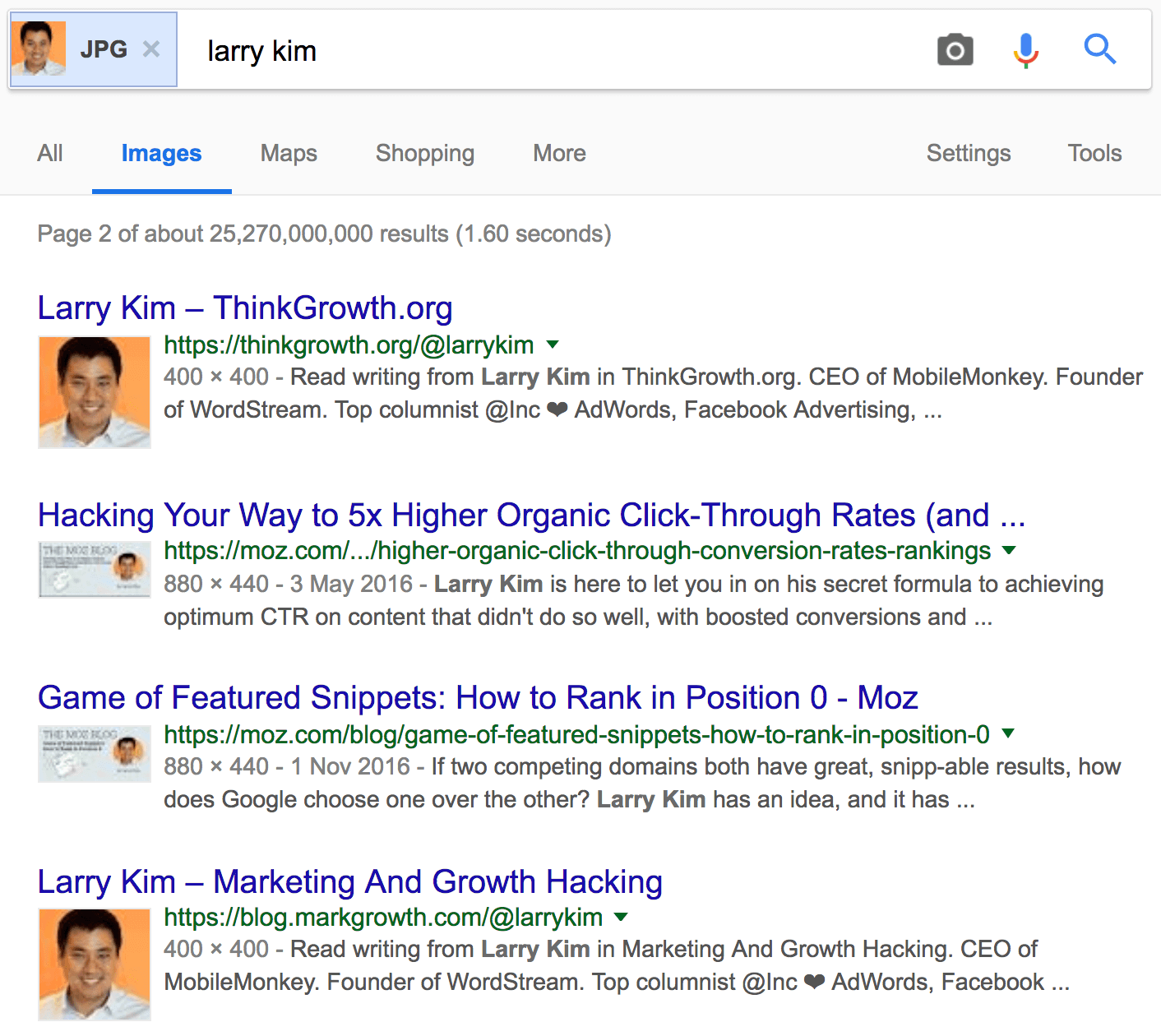The image size is (1161, 1036).
Task: Open the Tools option
Action: tap(1094, 153)
